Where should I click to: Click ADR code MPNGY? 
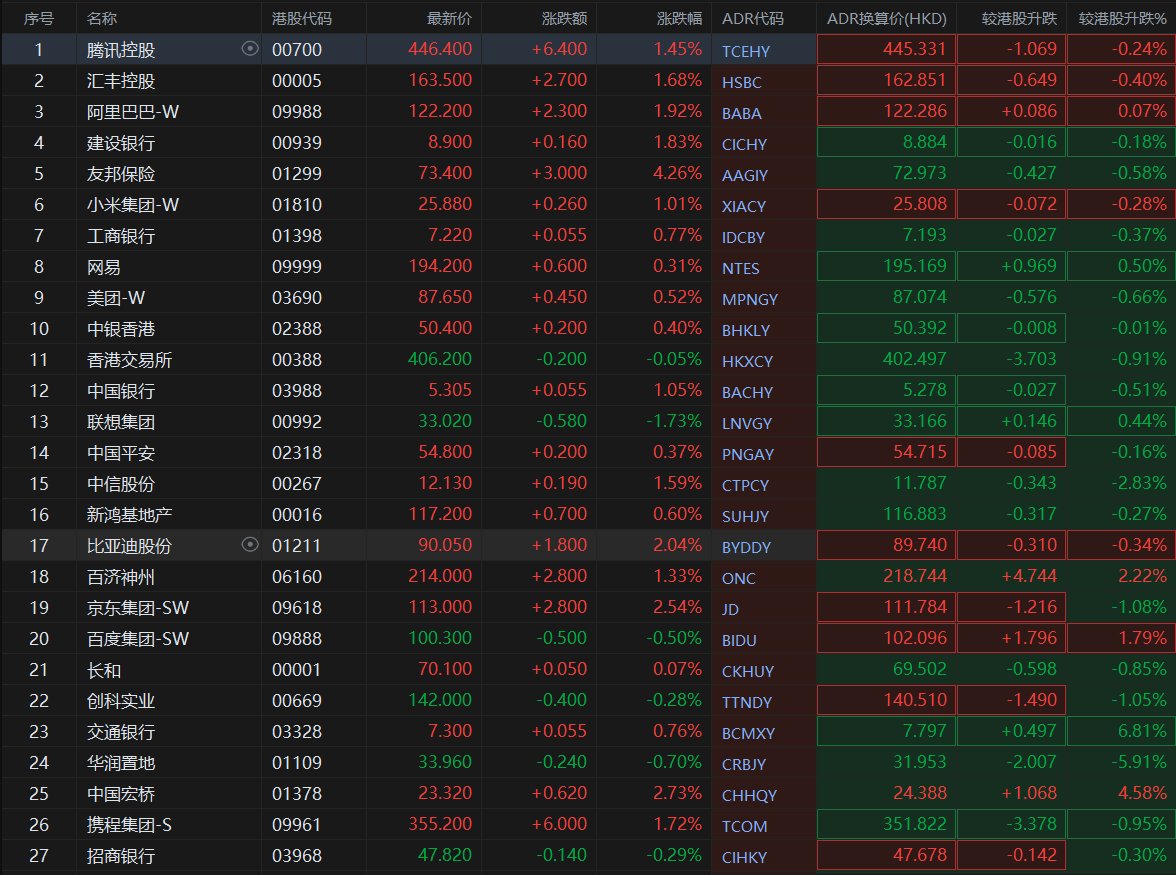[x=749, y=300]
